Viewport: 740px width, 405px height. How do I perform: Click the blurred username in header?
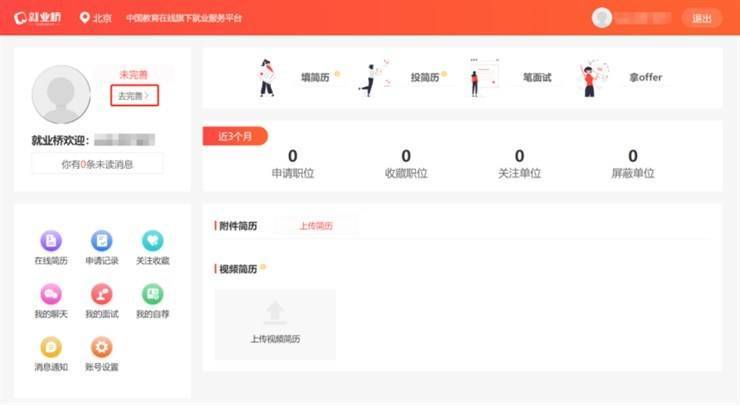click(x=643, y=18)
